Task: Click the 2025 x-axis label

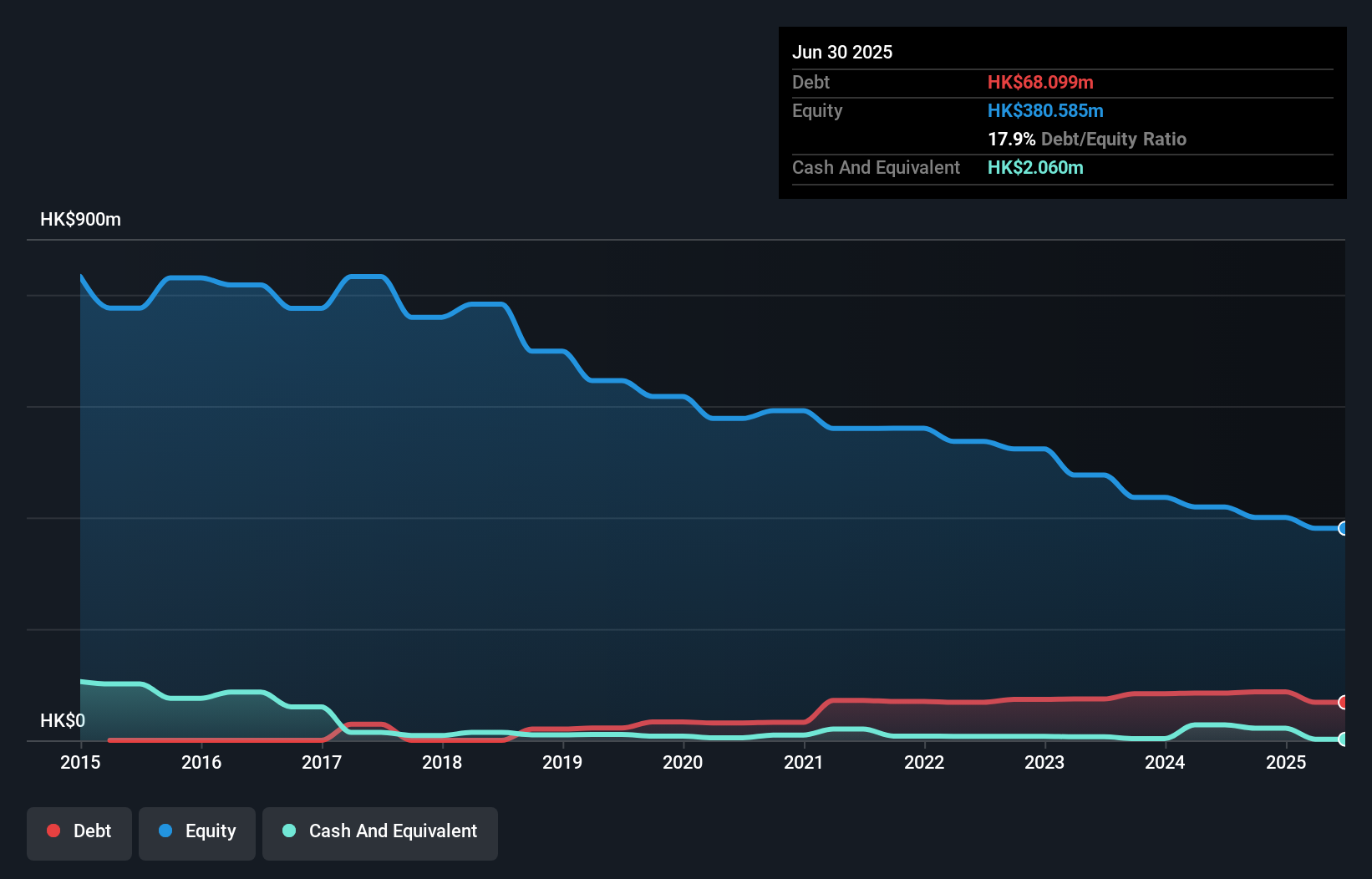Action: click(x=1286, y=762)
